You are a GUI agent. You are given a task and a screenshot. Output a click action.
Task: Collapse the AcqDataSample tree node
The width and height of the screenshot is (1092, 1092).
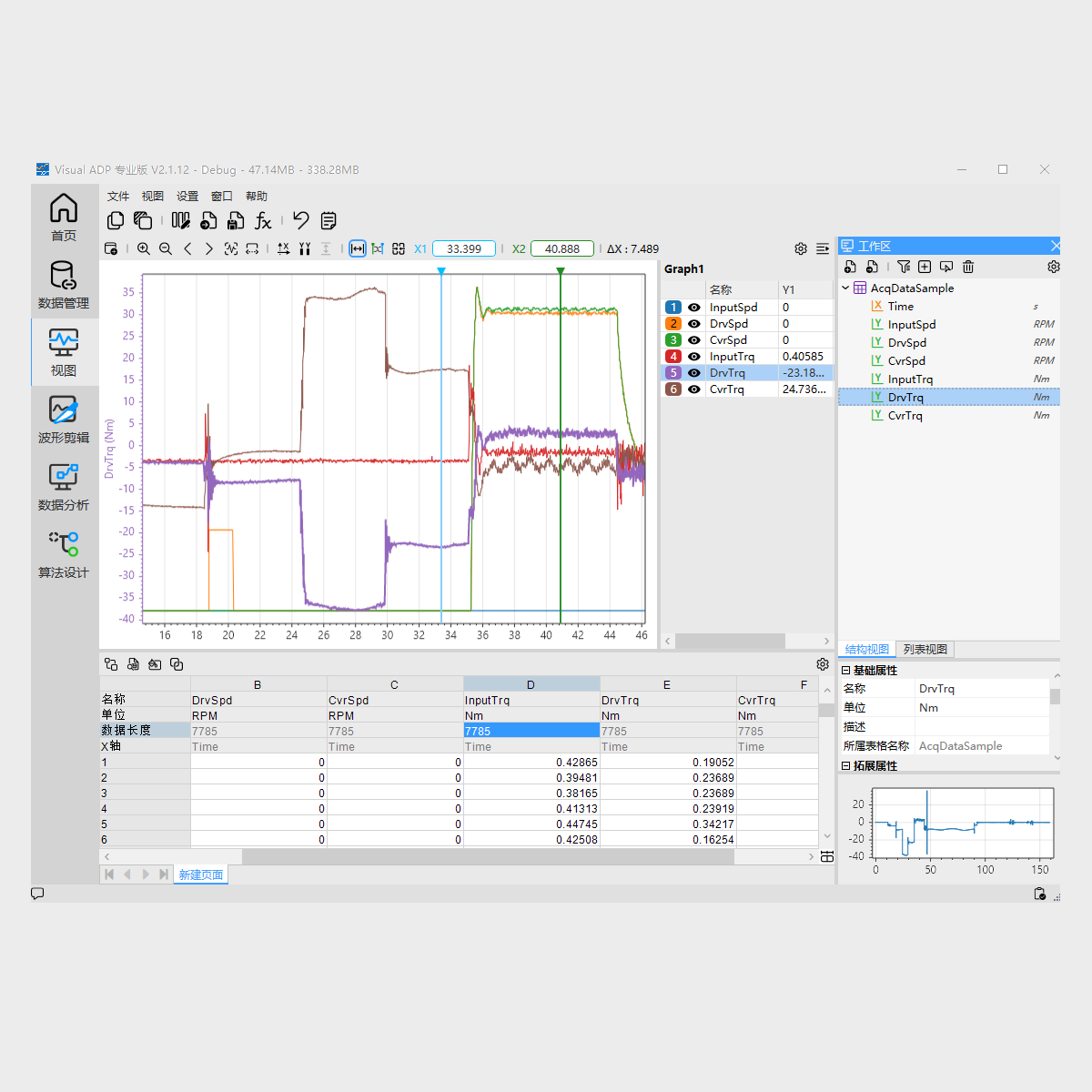click(x=845, y=288)
